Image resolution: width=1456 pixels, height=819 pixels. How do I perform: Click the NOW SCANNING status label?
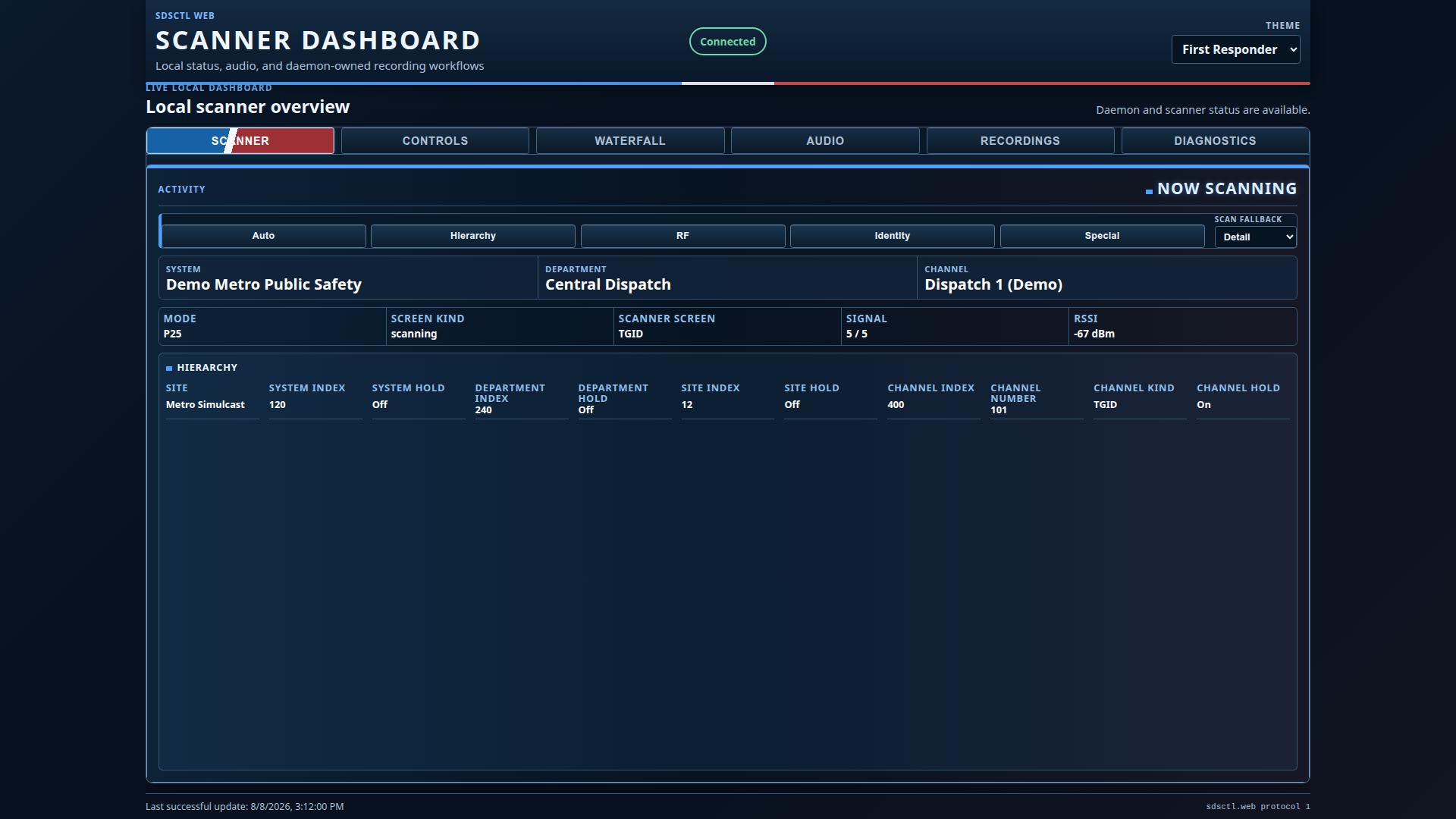coord(1227,189)
